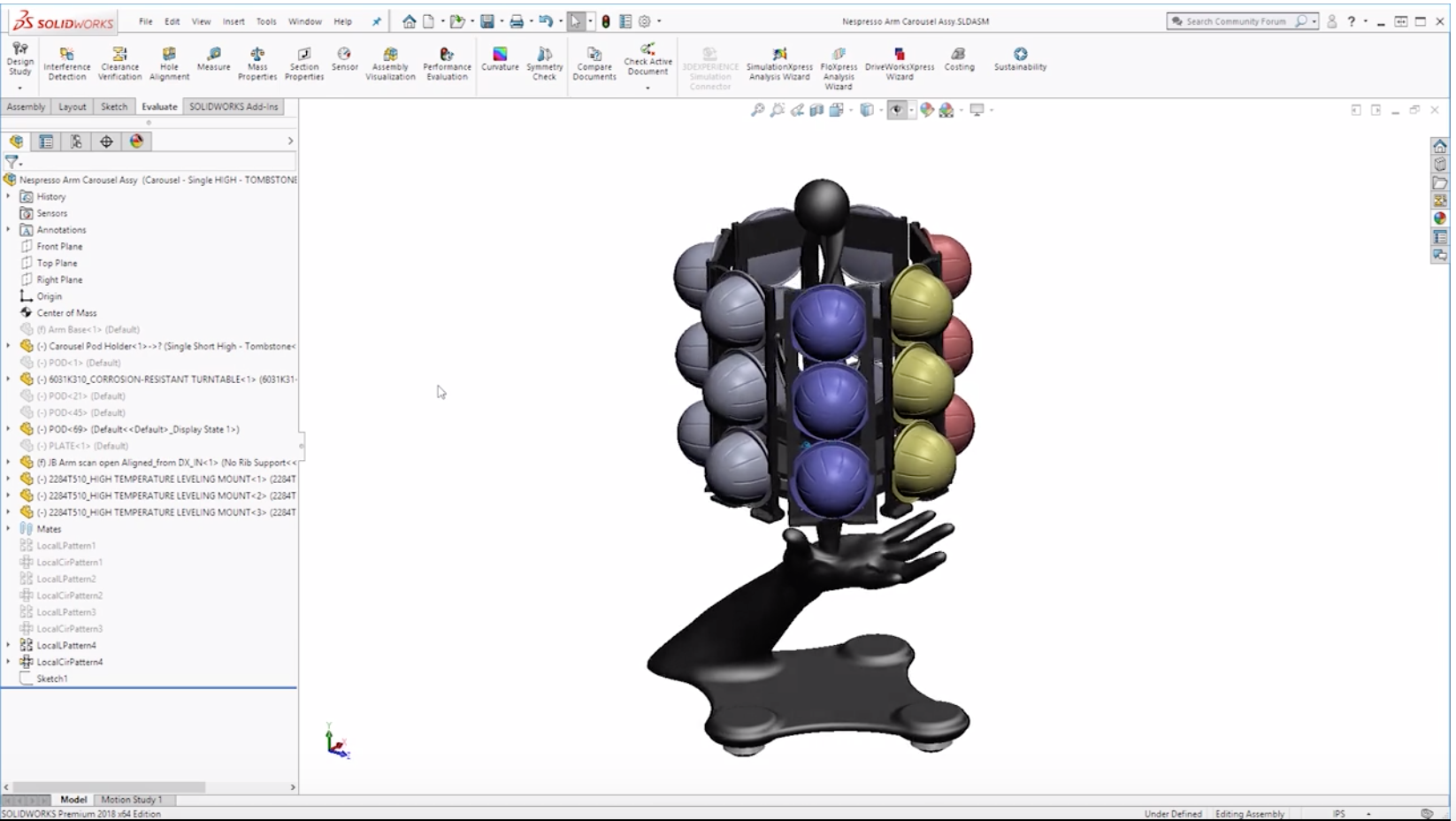This screenshot has height=821, width=1456.
Task: Open the Tools menu
Action: click(x=266, y=21)
